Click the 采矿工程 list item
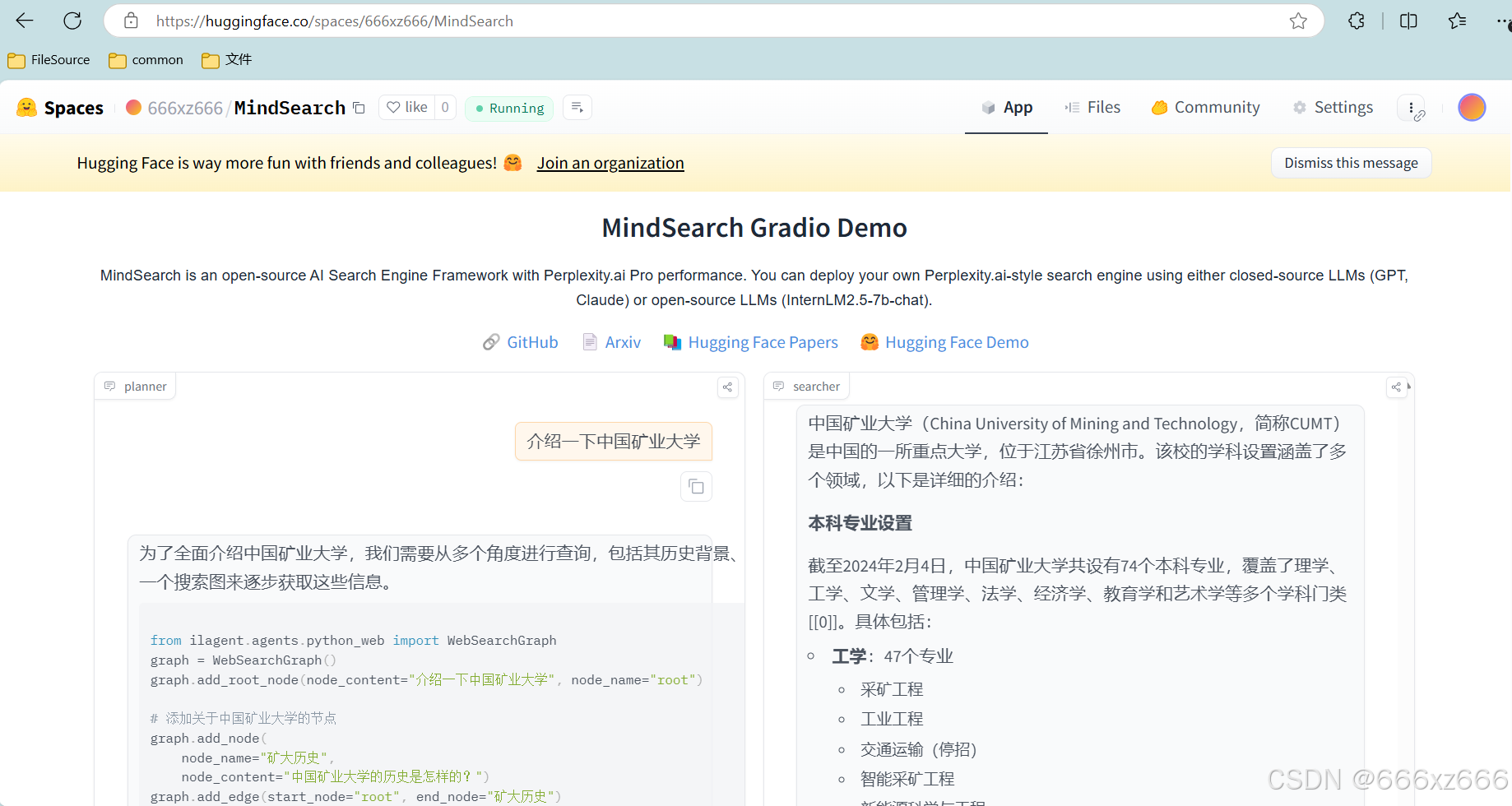The width and height of the screenshot is (1512, 806). (892, 689)
